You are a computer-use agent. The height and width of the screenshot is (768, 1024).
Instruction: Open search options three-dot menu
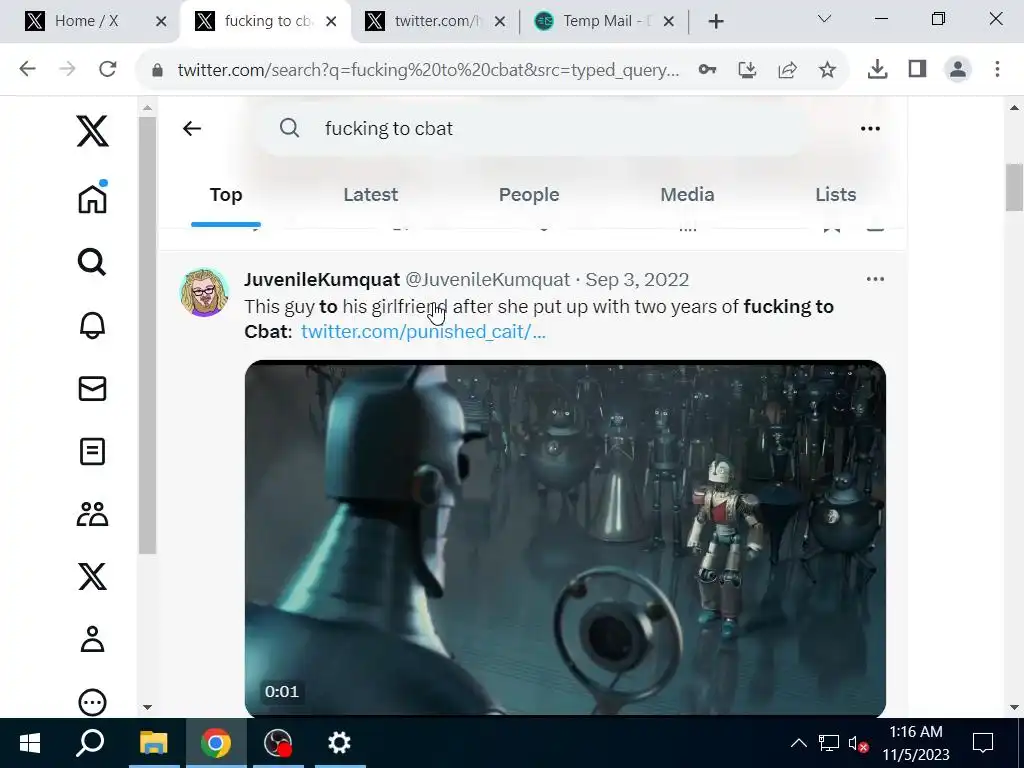pyautogui.click(x=870, y=129)
